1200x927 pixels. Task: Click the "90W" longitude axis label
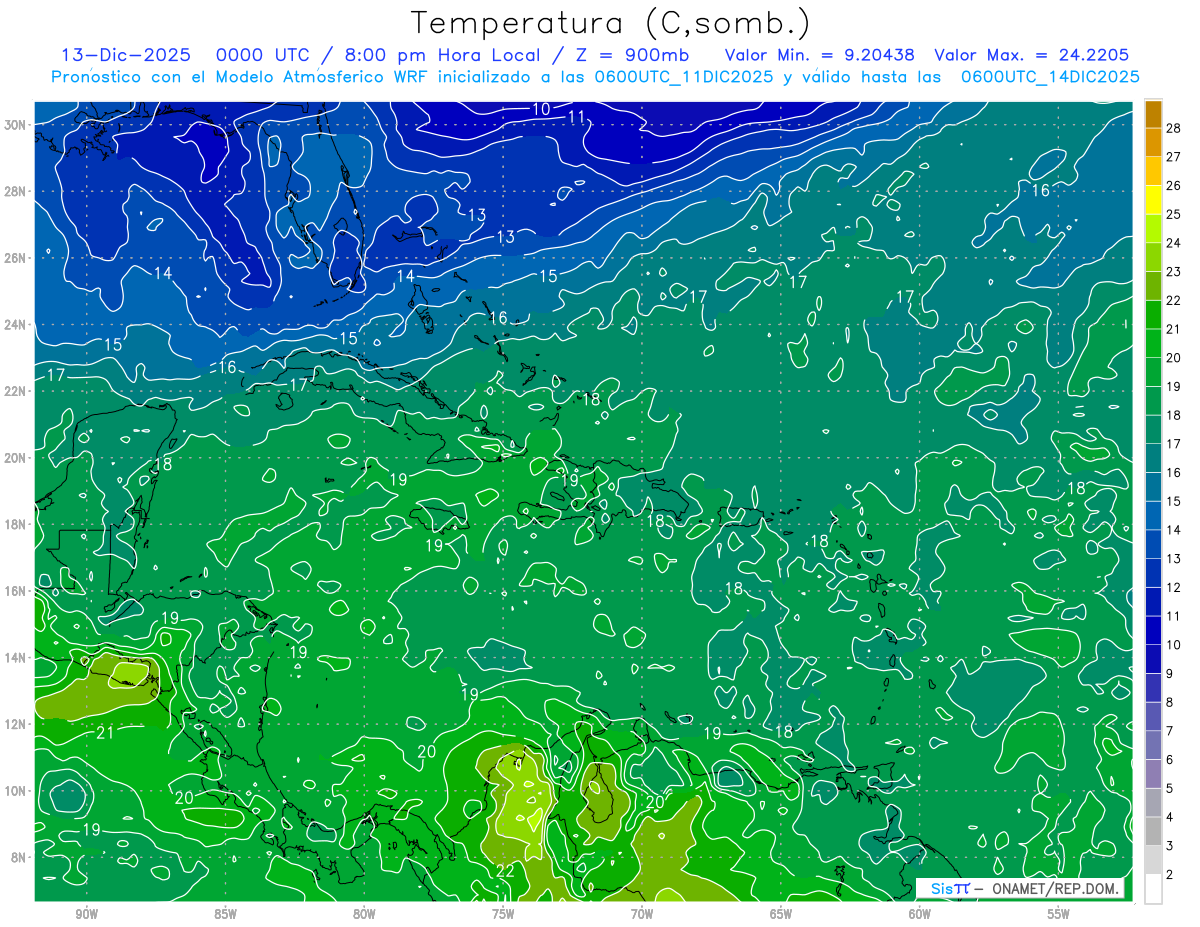point(87,914)
